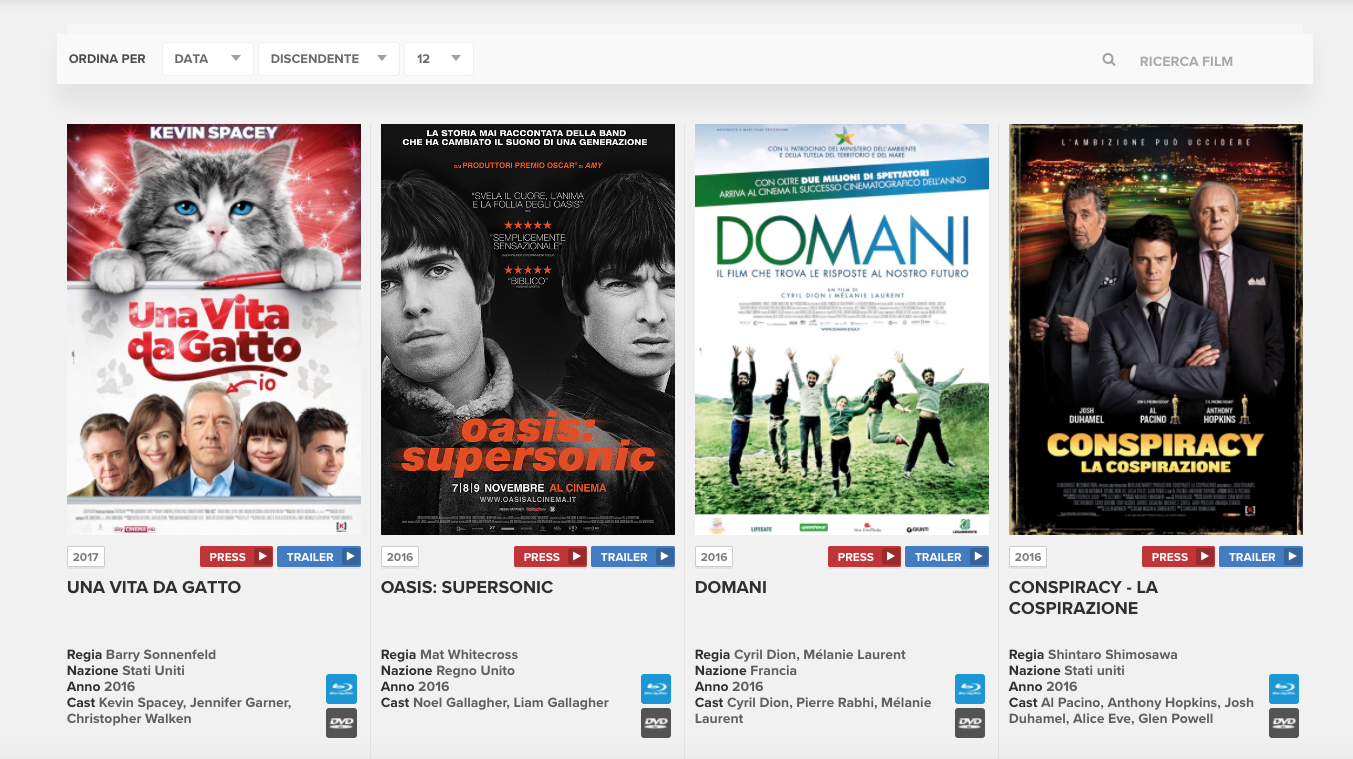Play TRAILER for Oasis: Supersonic
1353x759 pixels.
(632, 557)
